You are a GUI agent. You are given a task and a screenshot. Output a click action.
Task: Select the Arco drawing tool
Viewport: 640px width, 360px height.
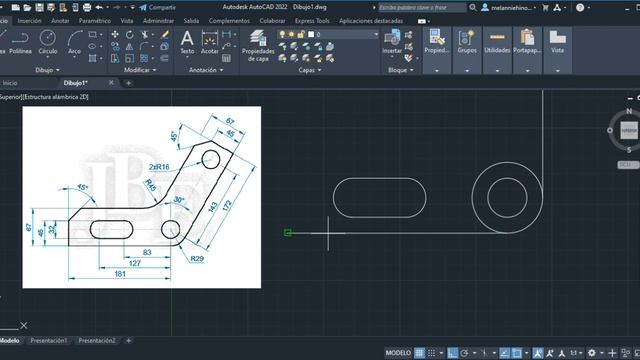pos(74,42)
